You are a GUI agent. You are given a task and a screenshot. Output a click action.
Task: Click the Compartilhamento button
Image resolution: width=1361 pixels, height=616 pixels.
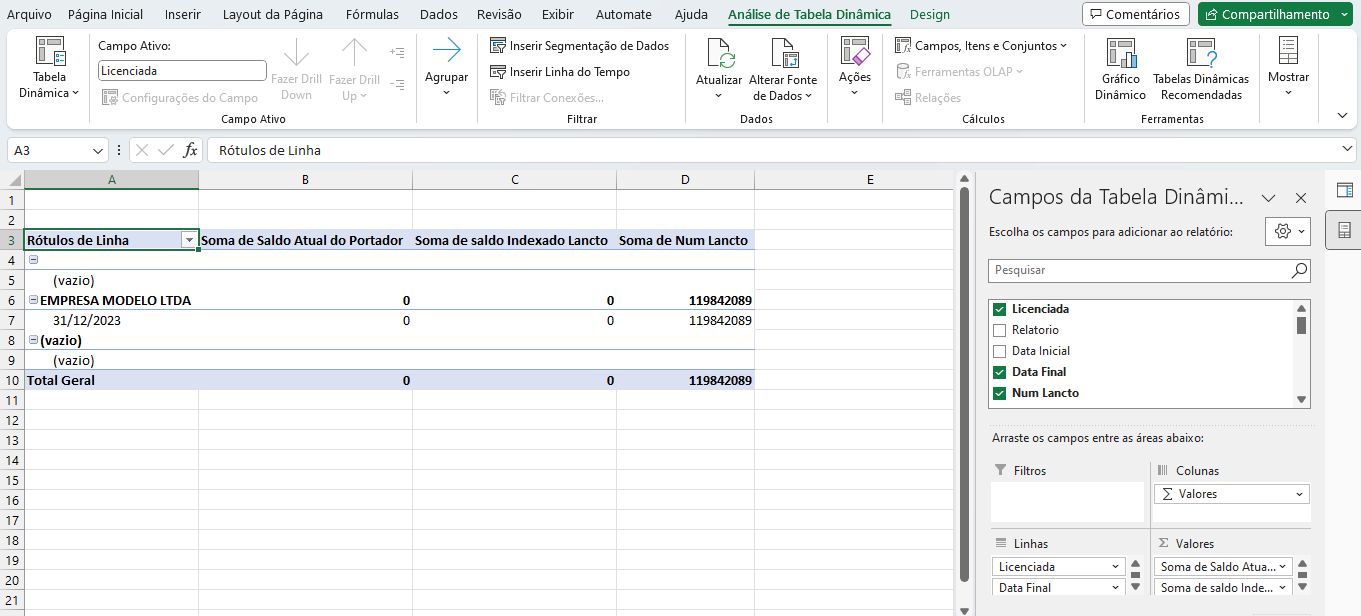point(1277,14)
